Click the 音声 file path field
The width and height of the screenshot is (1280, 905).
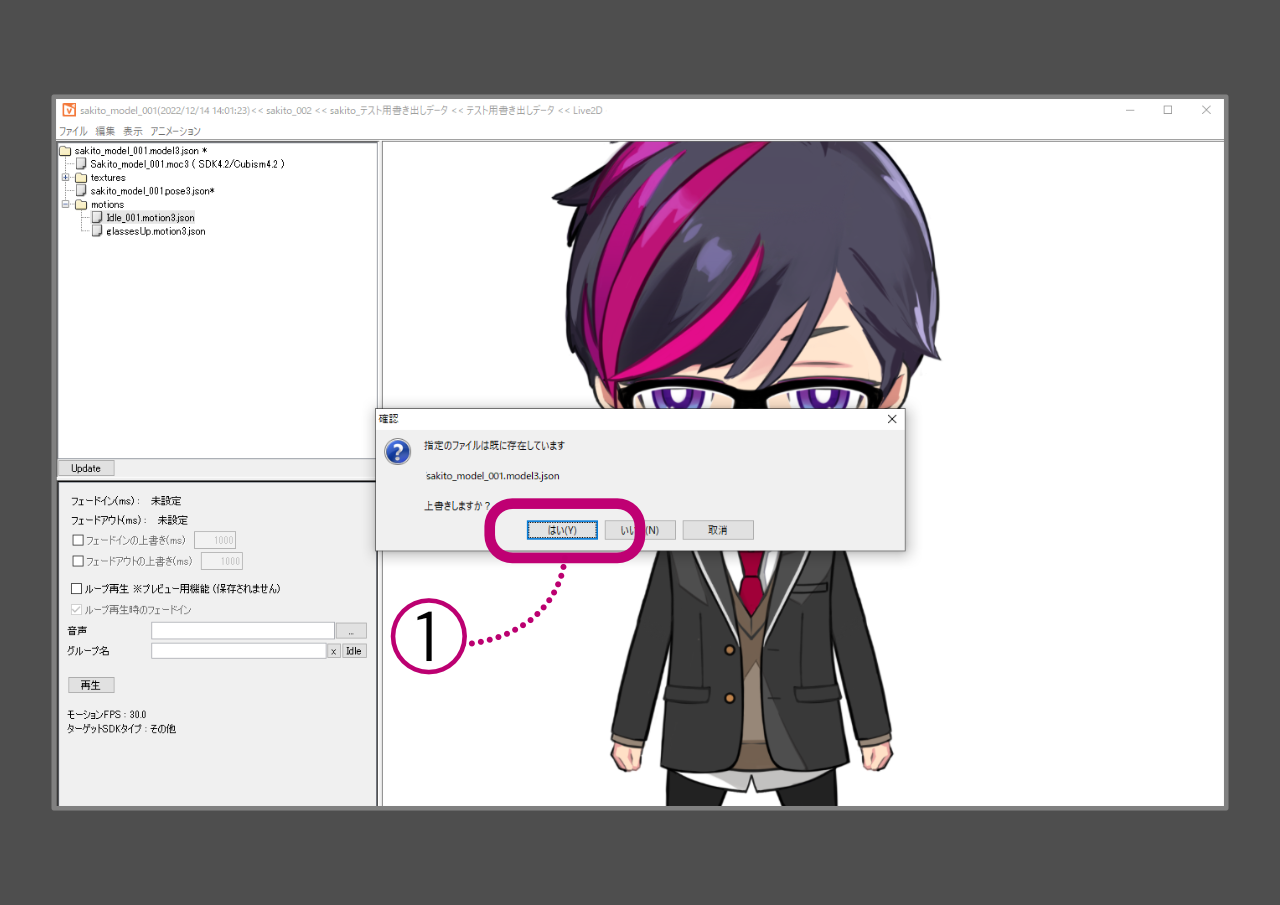(243, 631)
